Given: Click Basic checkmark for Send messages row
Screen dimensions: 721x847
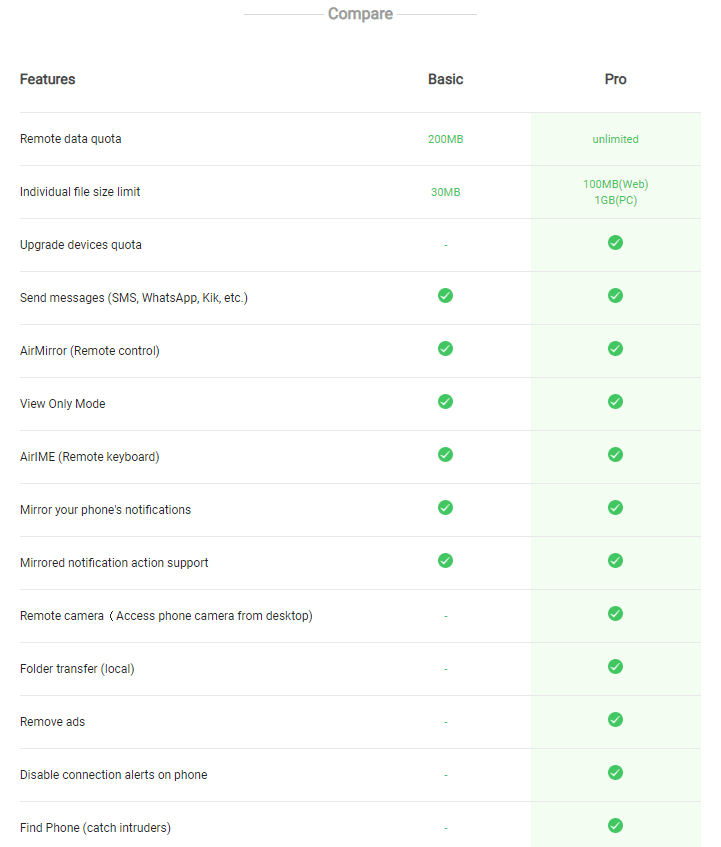Looking at the screenshot, I should 446,295.
